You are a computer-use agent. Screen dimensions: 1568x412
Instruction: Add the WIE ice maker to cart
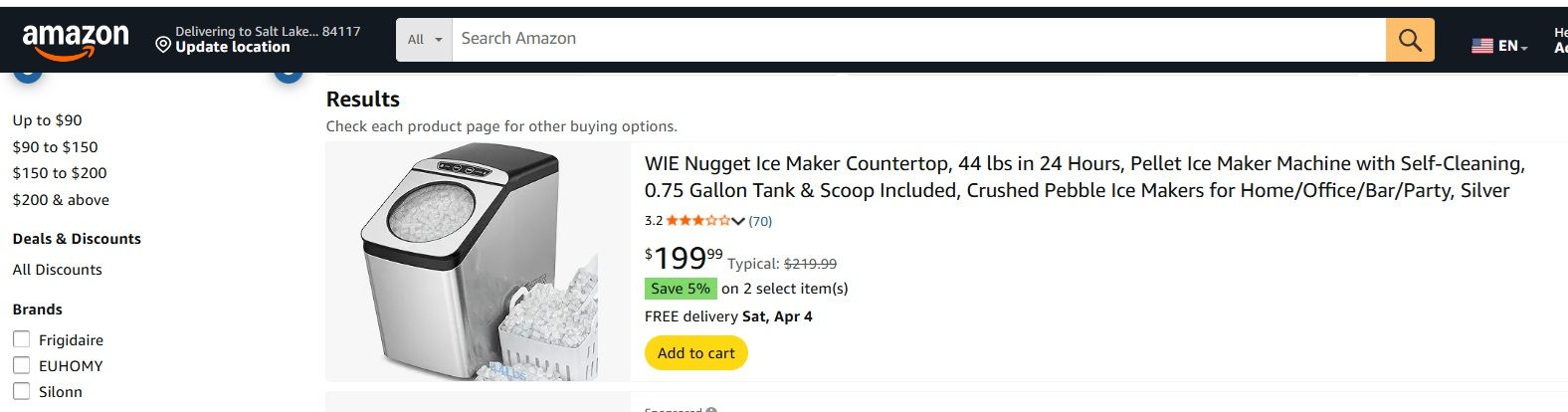(695, 353)
